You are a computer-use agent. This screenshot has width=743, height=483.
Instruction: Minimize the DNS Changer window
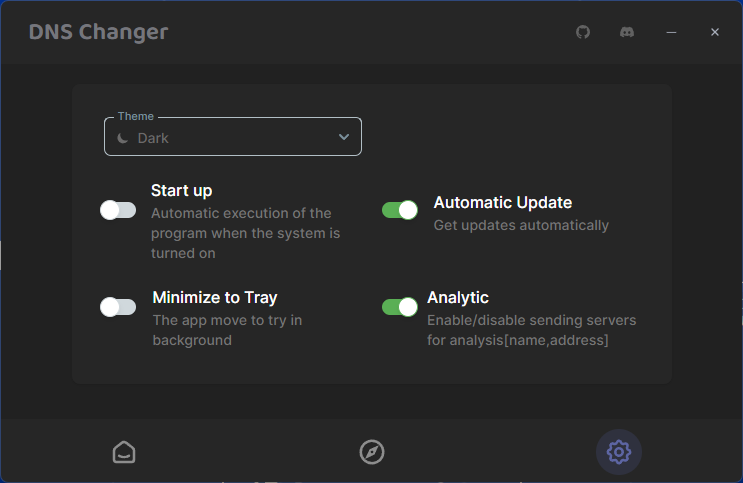coord(671,32)
